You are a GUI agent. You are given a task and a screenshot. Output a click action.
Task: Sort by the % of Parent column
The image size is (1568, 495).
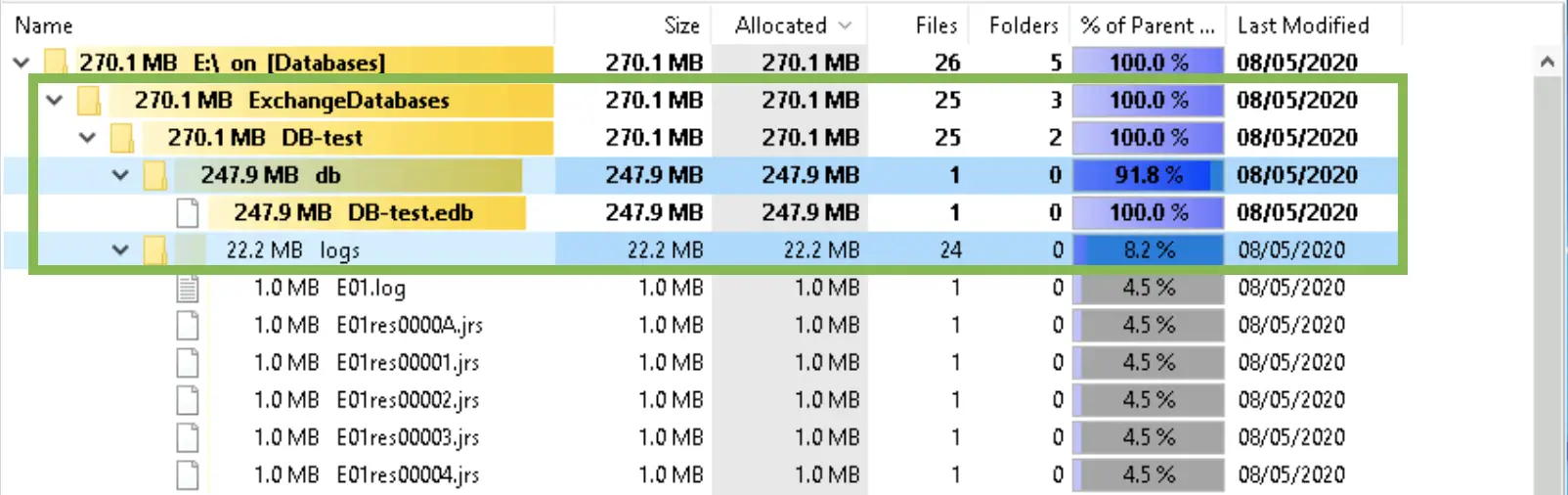click(1148, 25)
